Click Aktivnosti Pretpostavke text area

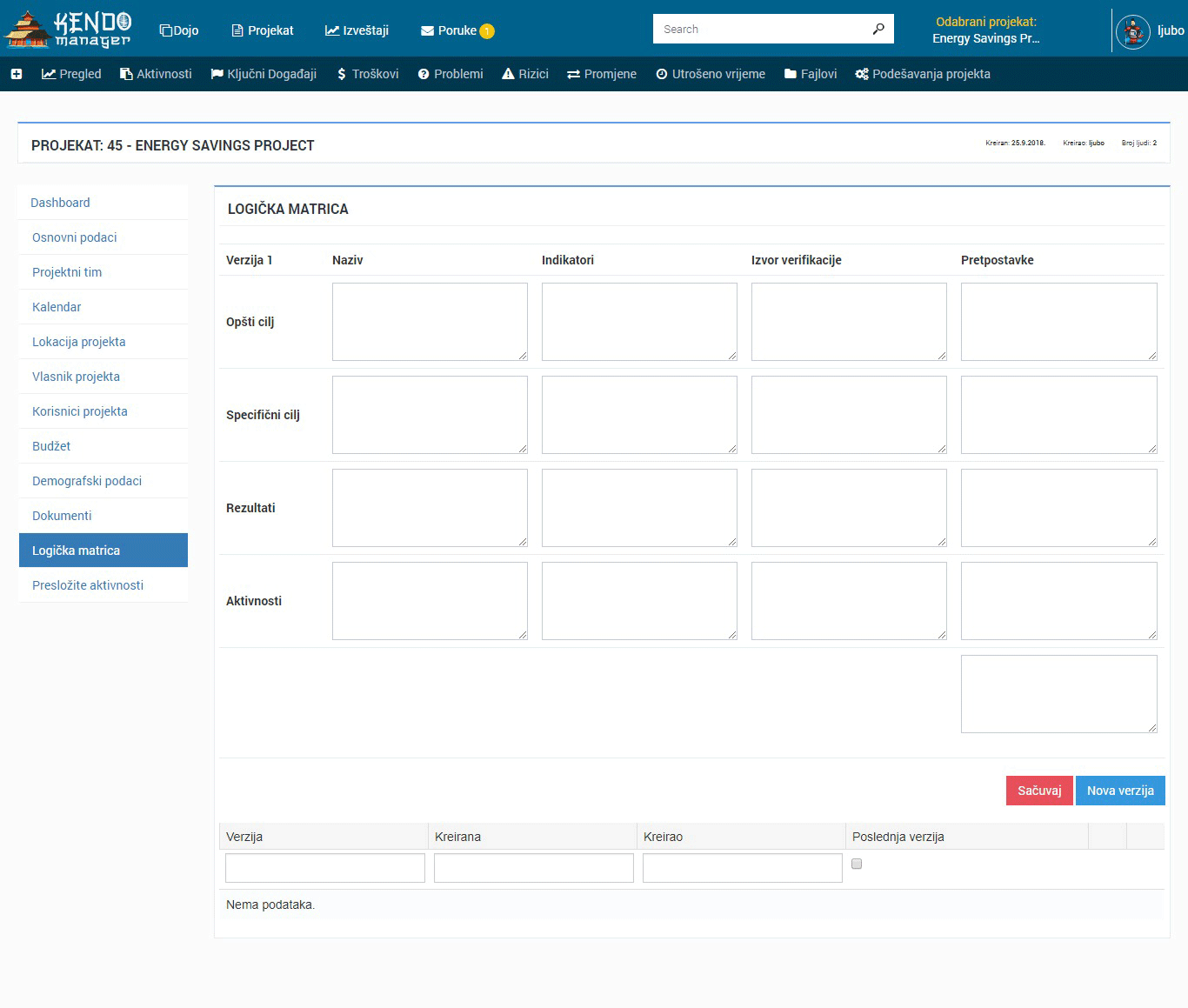pos(1059,601)
